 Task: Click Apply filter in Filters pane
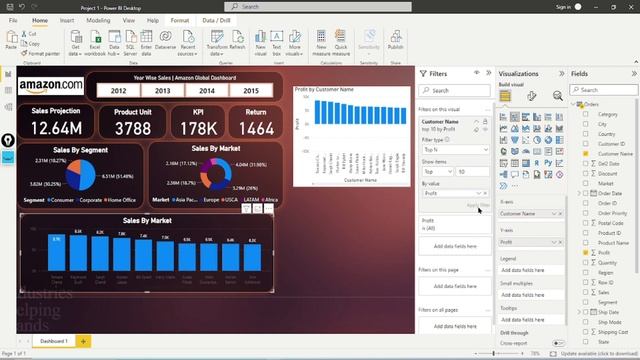[x=478, y=205]
